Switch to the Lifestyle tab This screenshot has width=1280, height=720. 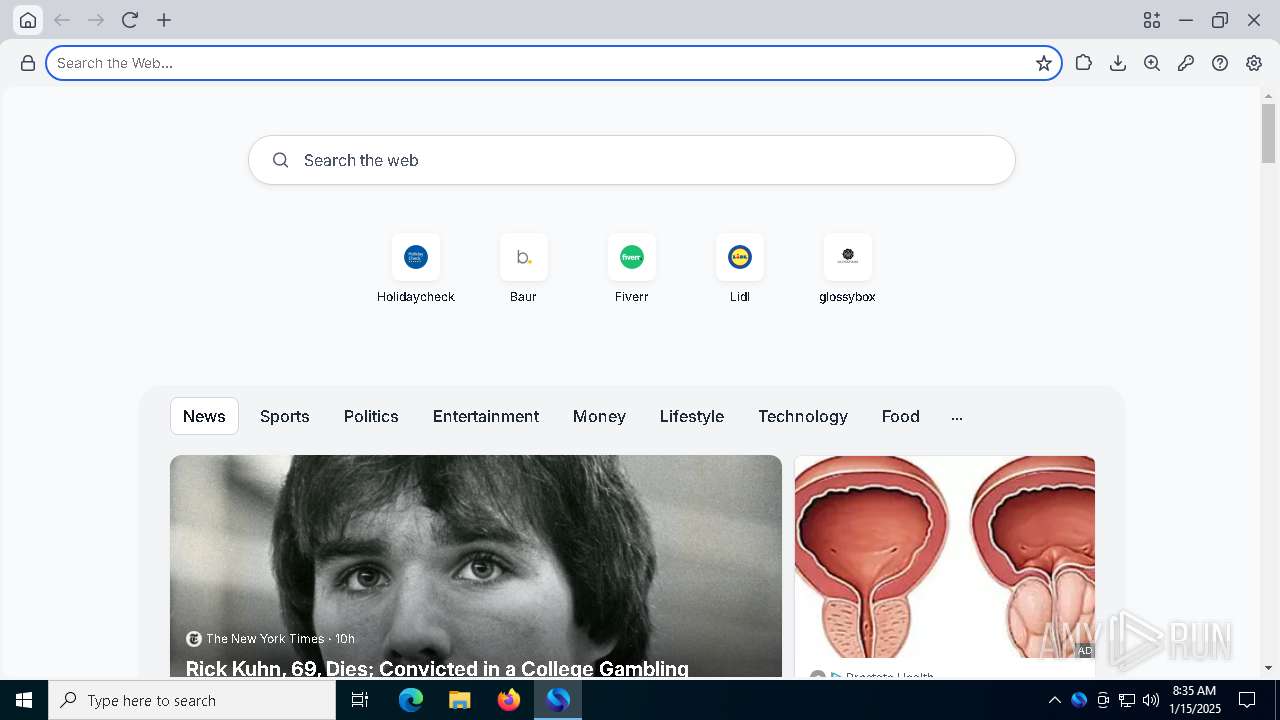click(x=692, y=416)
